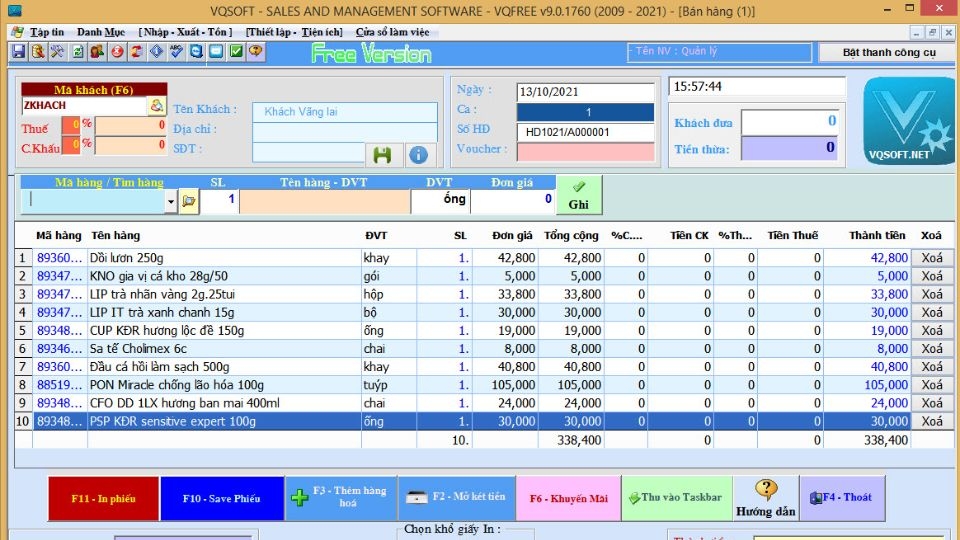This screenshot has width=960, height=540.
Task: Click the green save customer disk icon
Action: pyautogui.click(x=381, y=154)
